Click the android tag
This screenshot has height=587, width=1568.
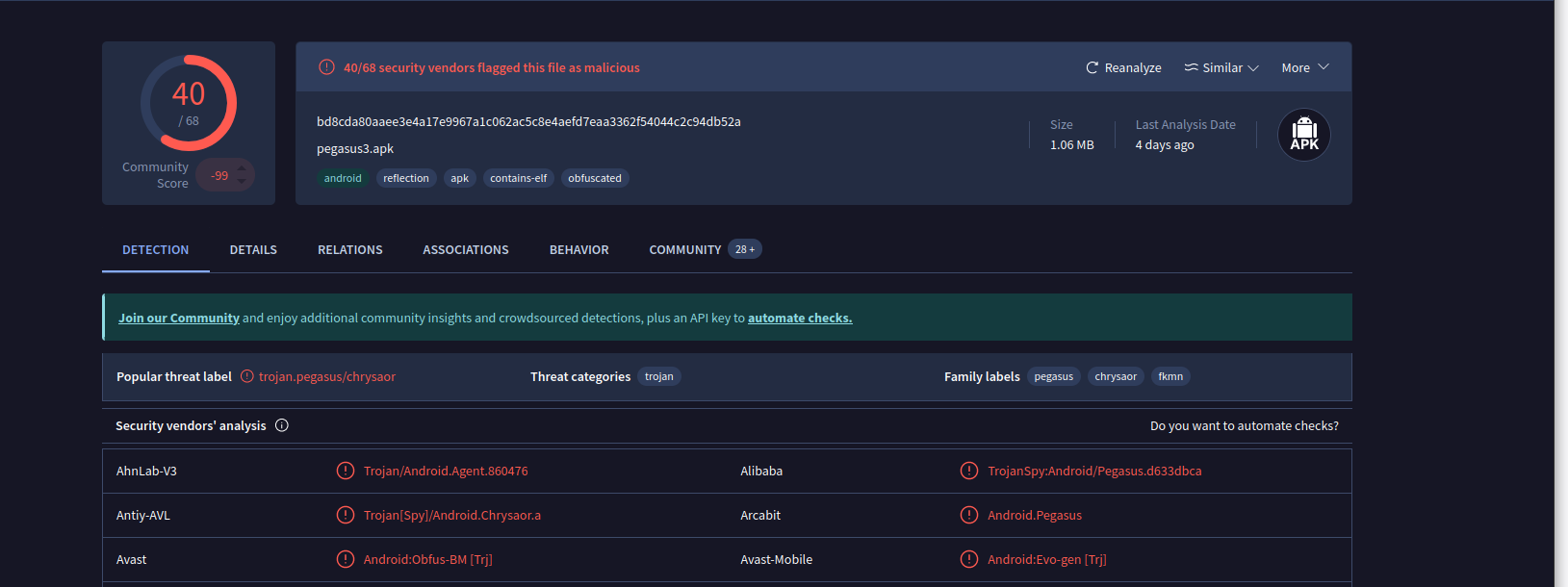(343, 178)
